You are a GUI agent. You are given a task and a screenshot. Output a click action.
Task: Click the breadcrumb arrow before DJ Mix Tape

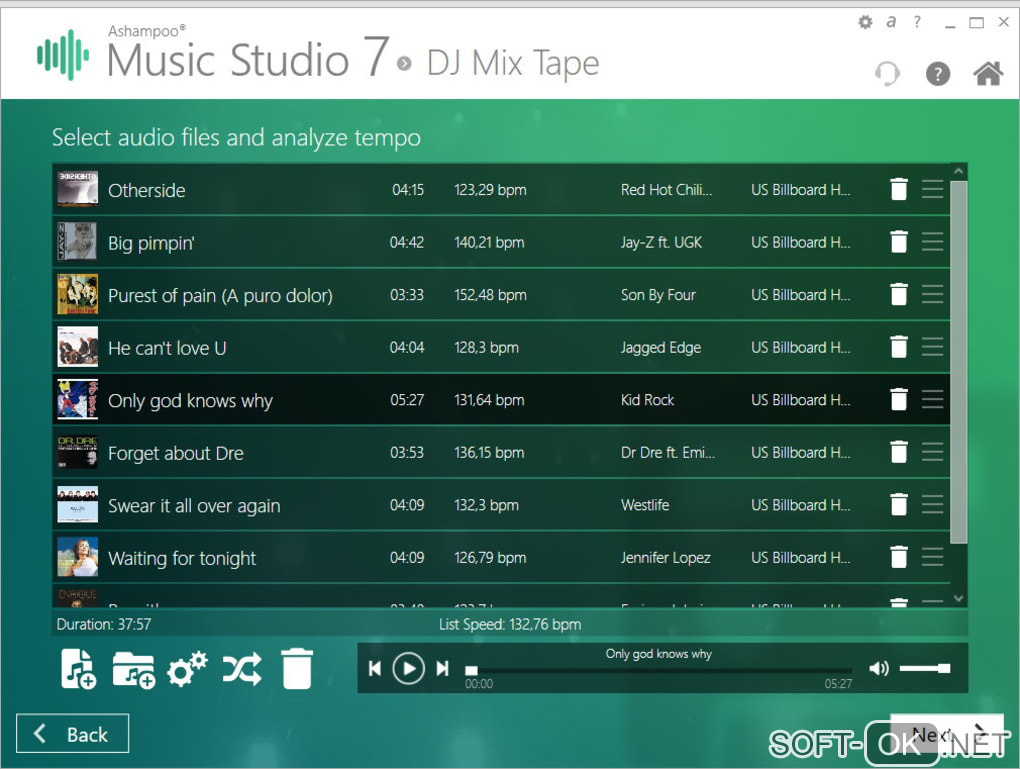(x=404, y=64)
